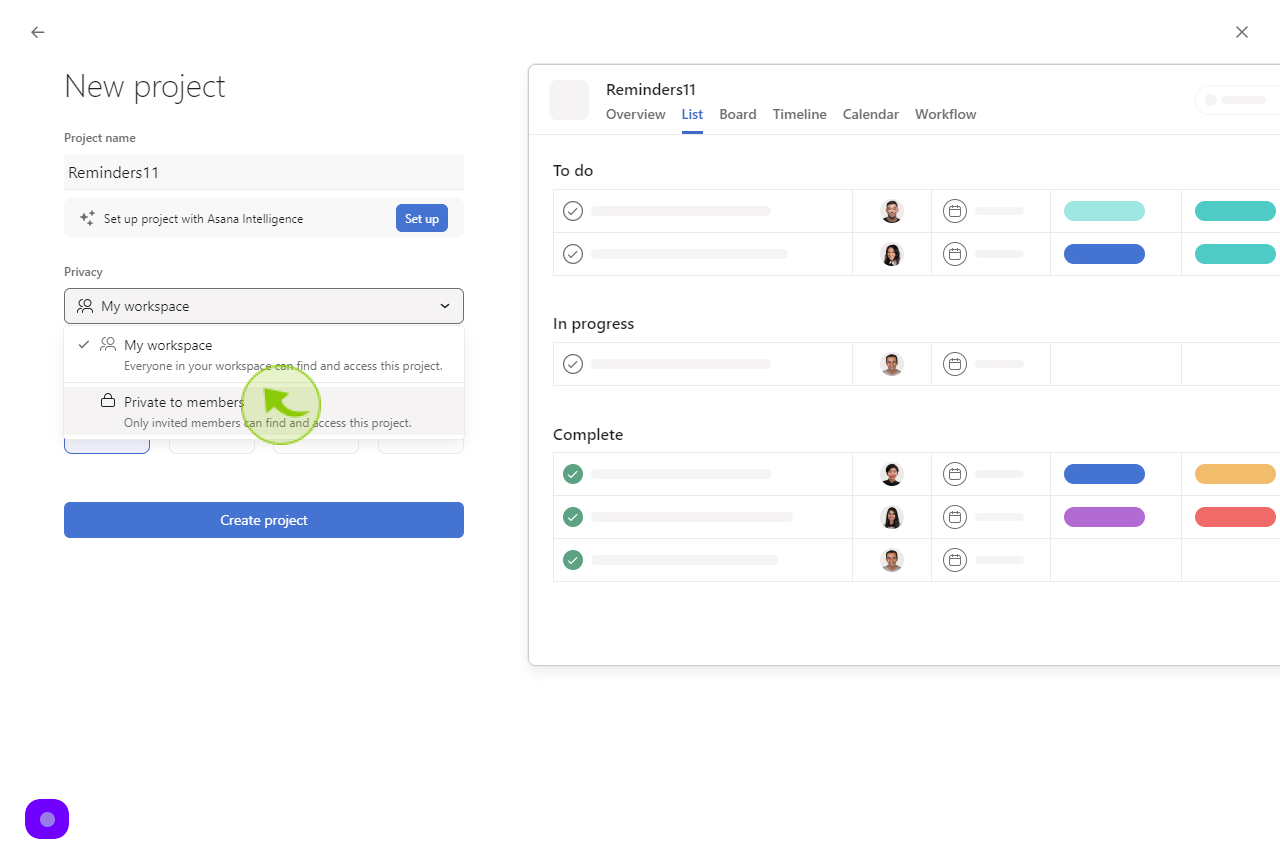Select the List tab
Viewport: 1280px width, 863px height.
pyautogui.click(x=692, y=114)
